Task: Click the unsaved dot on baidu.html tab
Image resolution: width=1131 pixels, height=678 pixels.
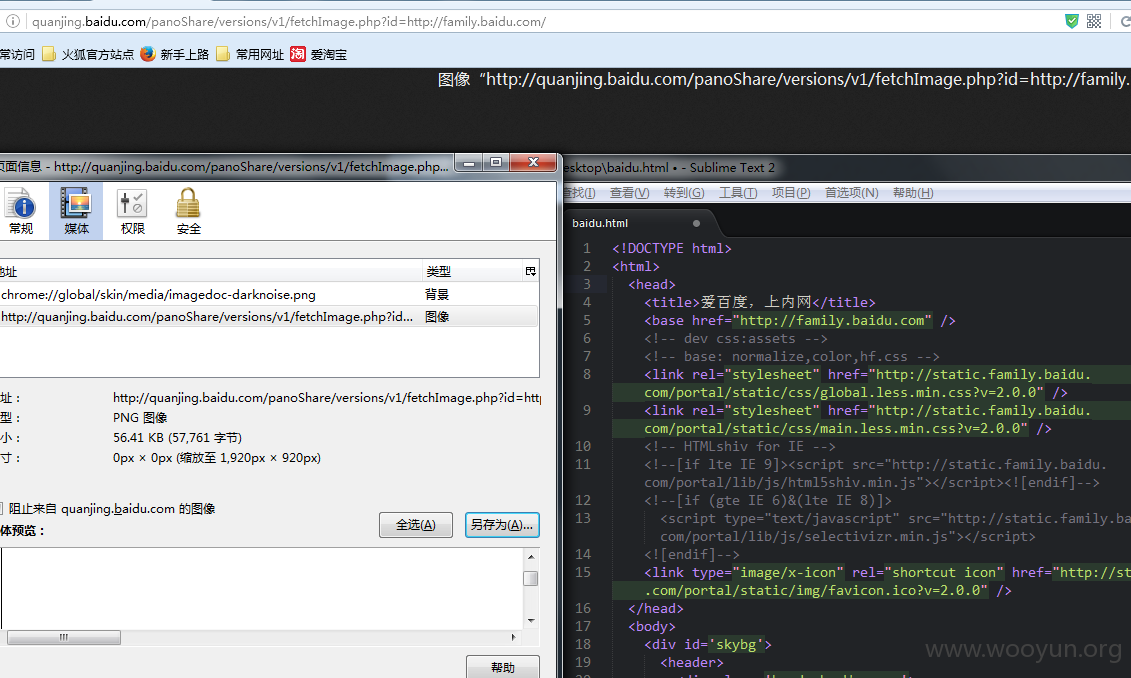Action: pyautogui.click(x=696, y=224)
